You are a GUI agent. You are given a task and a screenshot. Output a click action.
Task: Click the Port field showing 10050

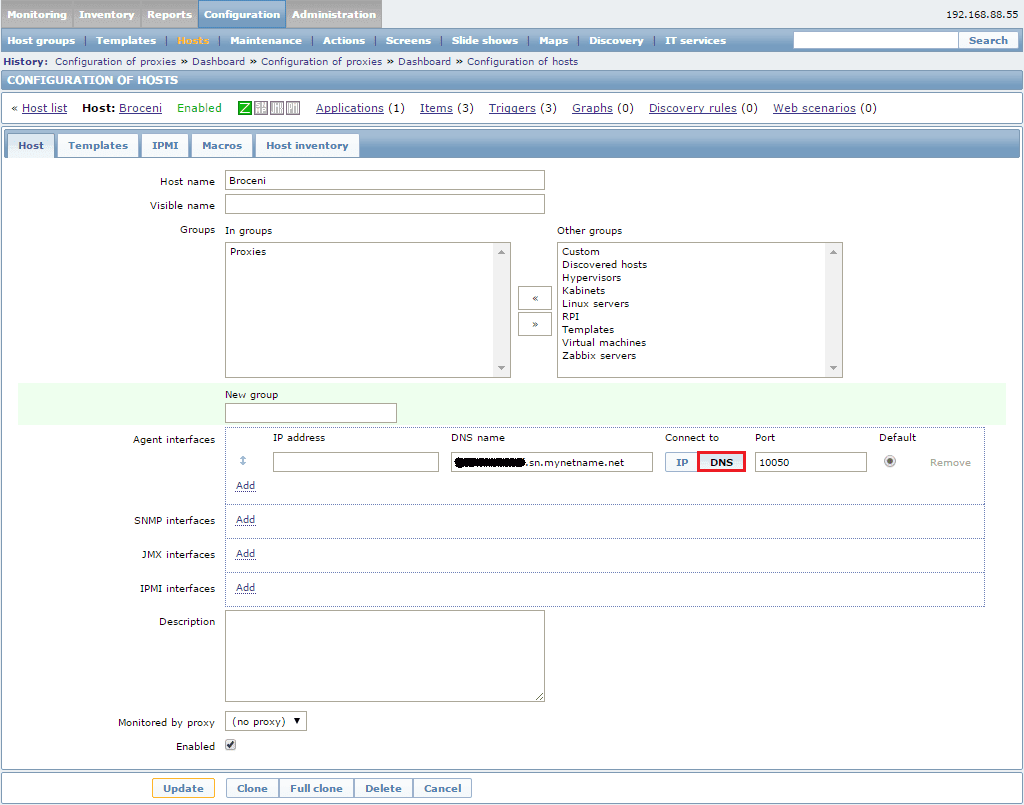pos(810,462)
